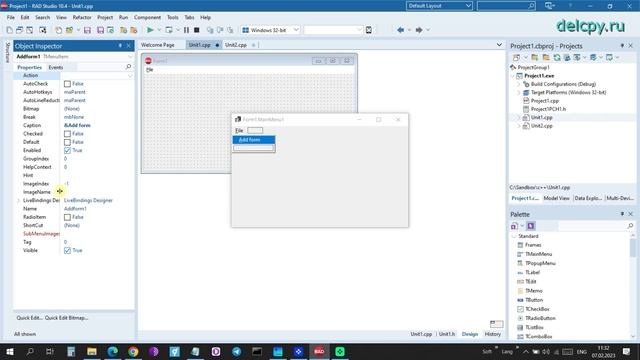Open the Component menu
This screenshot has width=640, height=360.
147,18
